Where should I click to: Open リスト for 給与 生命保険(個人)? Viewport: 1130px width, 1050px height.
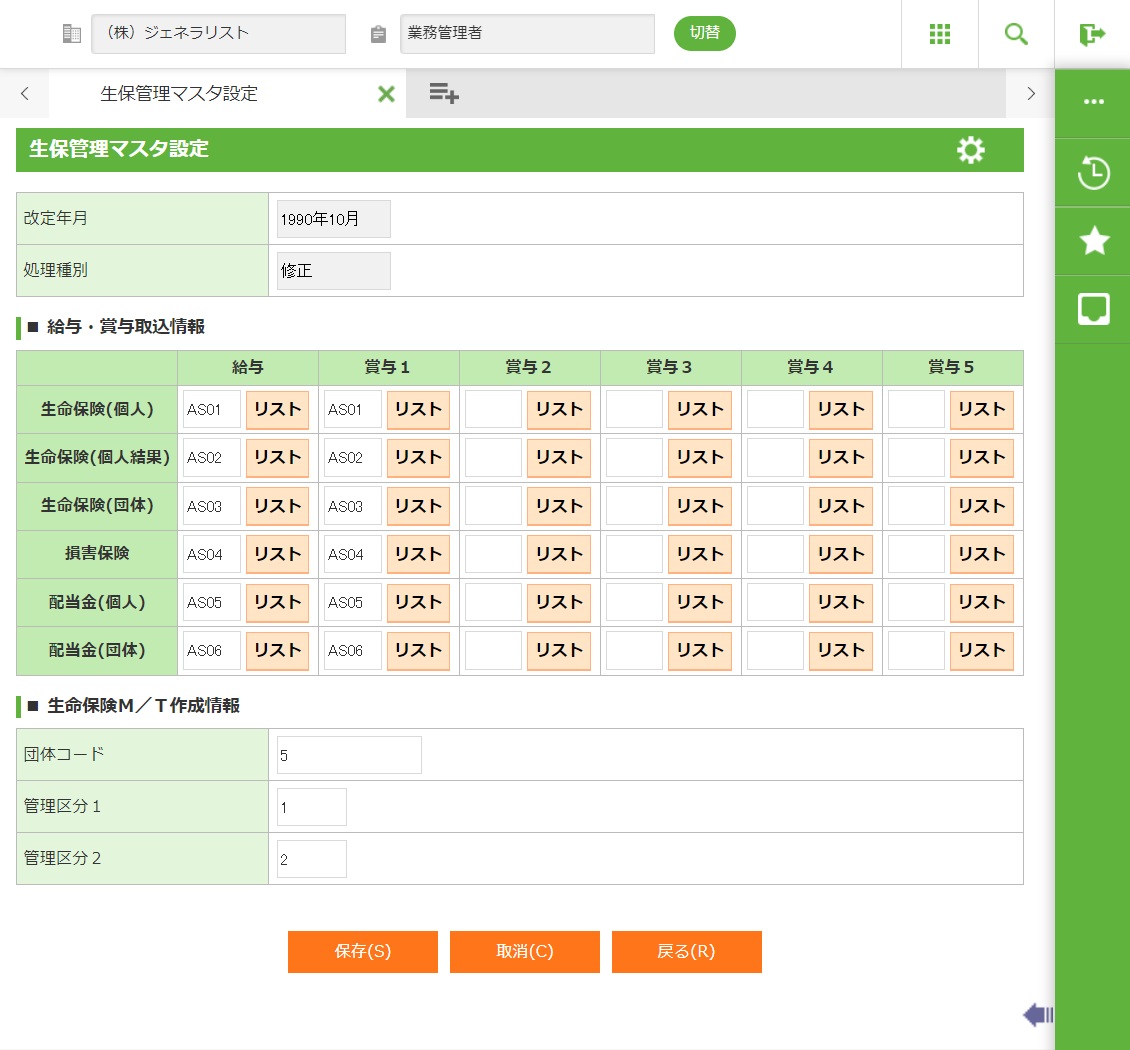click(277, 410)
